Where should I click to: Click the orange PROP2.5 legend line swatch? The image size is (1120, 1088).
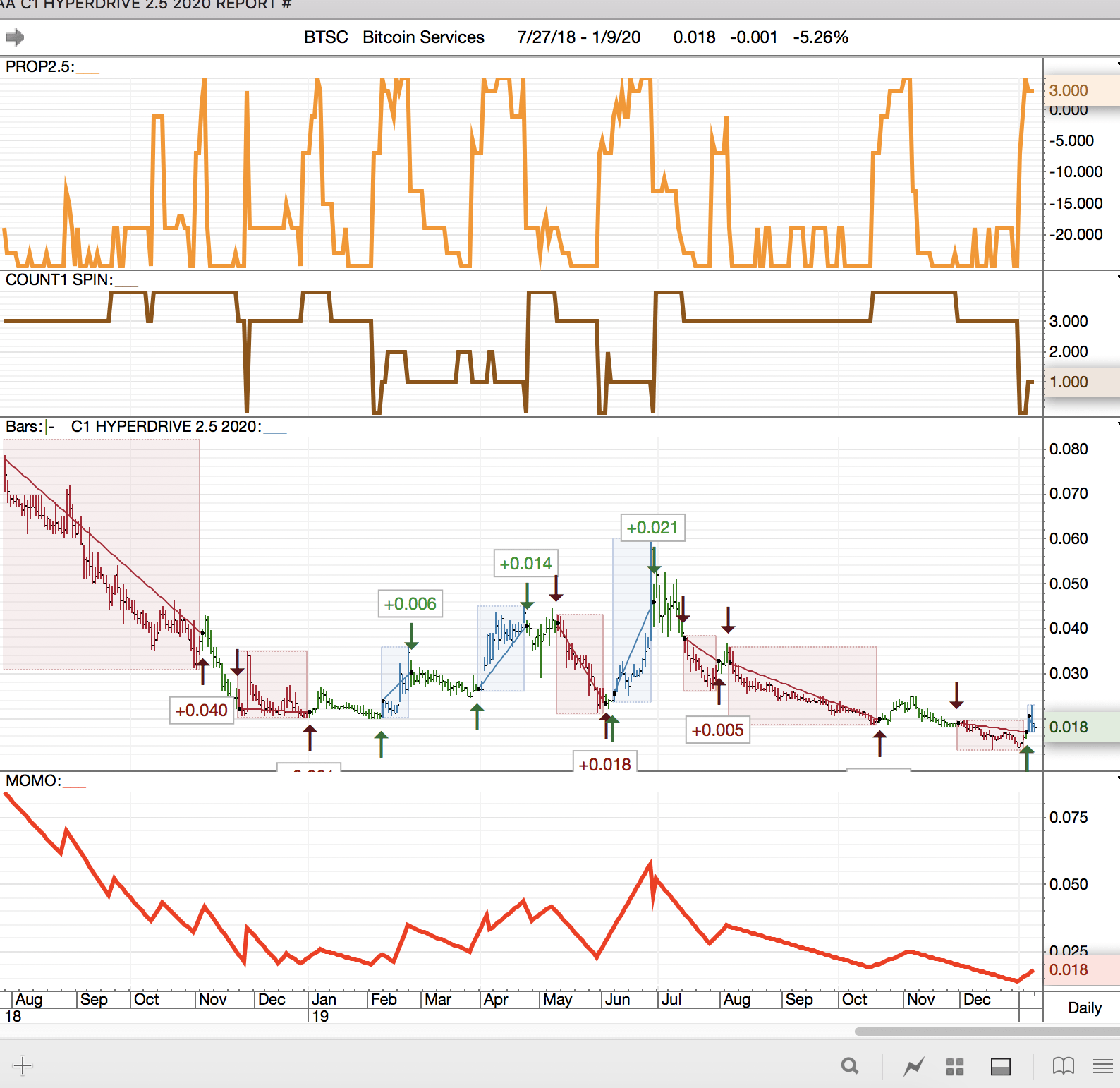coord(88,73)
